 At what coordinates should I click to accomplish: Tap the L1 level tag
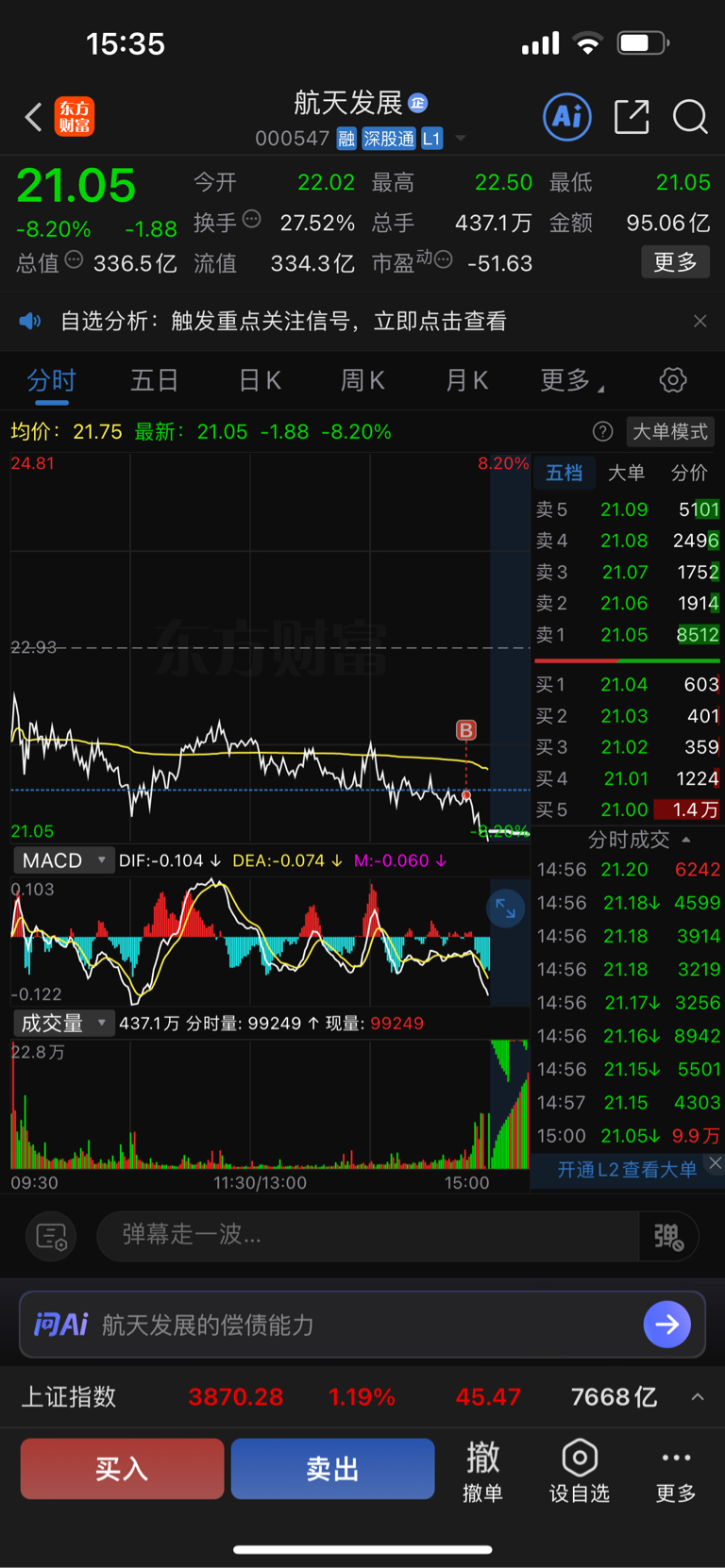pyautogui.click(x=431, y=139)
